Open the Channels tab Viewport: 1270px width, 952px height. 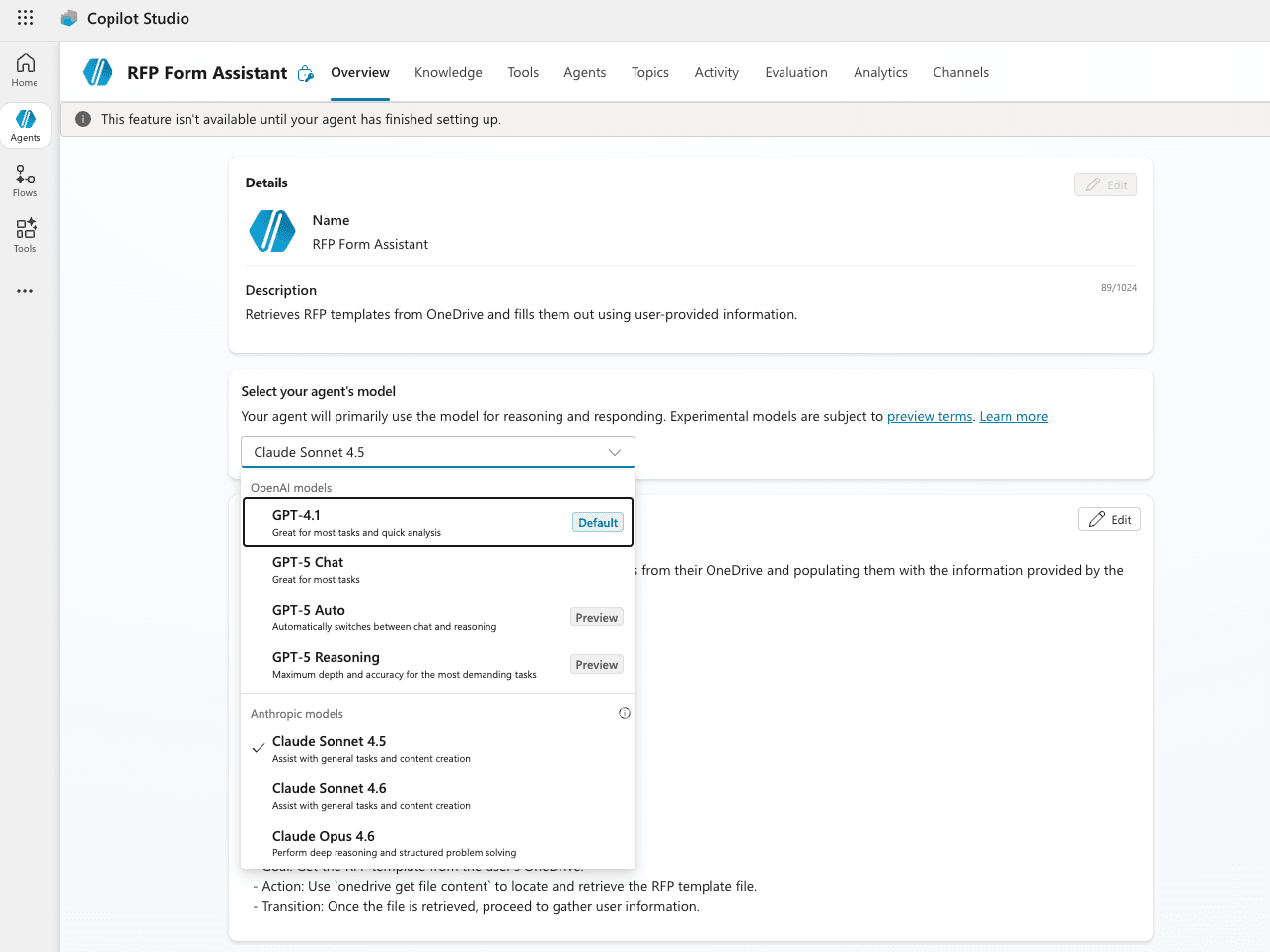961,72
